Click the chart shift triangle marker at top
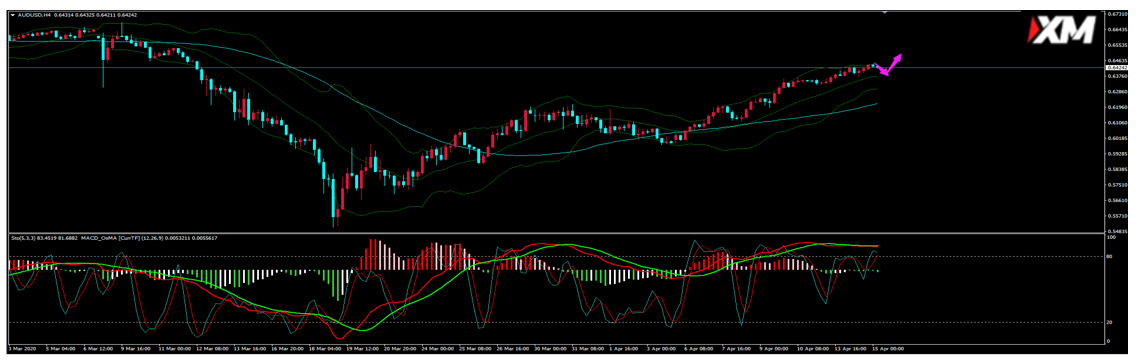The image size is (1141, 361). [x=886, y=13]
